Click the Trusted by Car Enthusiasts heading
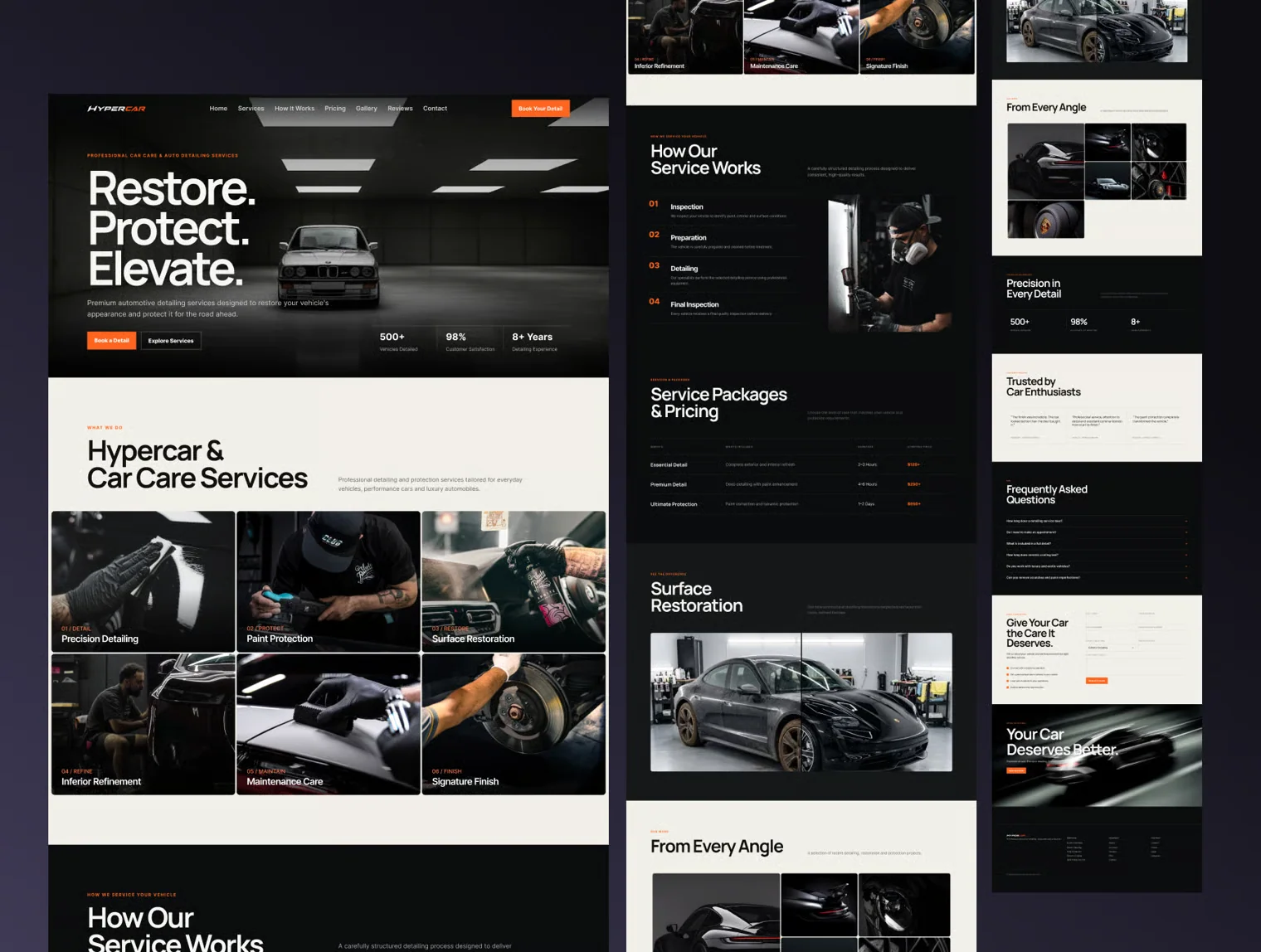The image size is (1261, 952). pos(1044,387)
